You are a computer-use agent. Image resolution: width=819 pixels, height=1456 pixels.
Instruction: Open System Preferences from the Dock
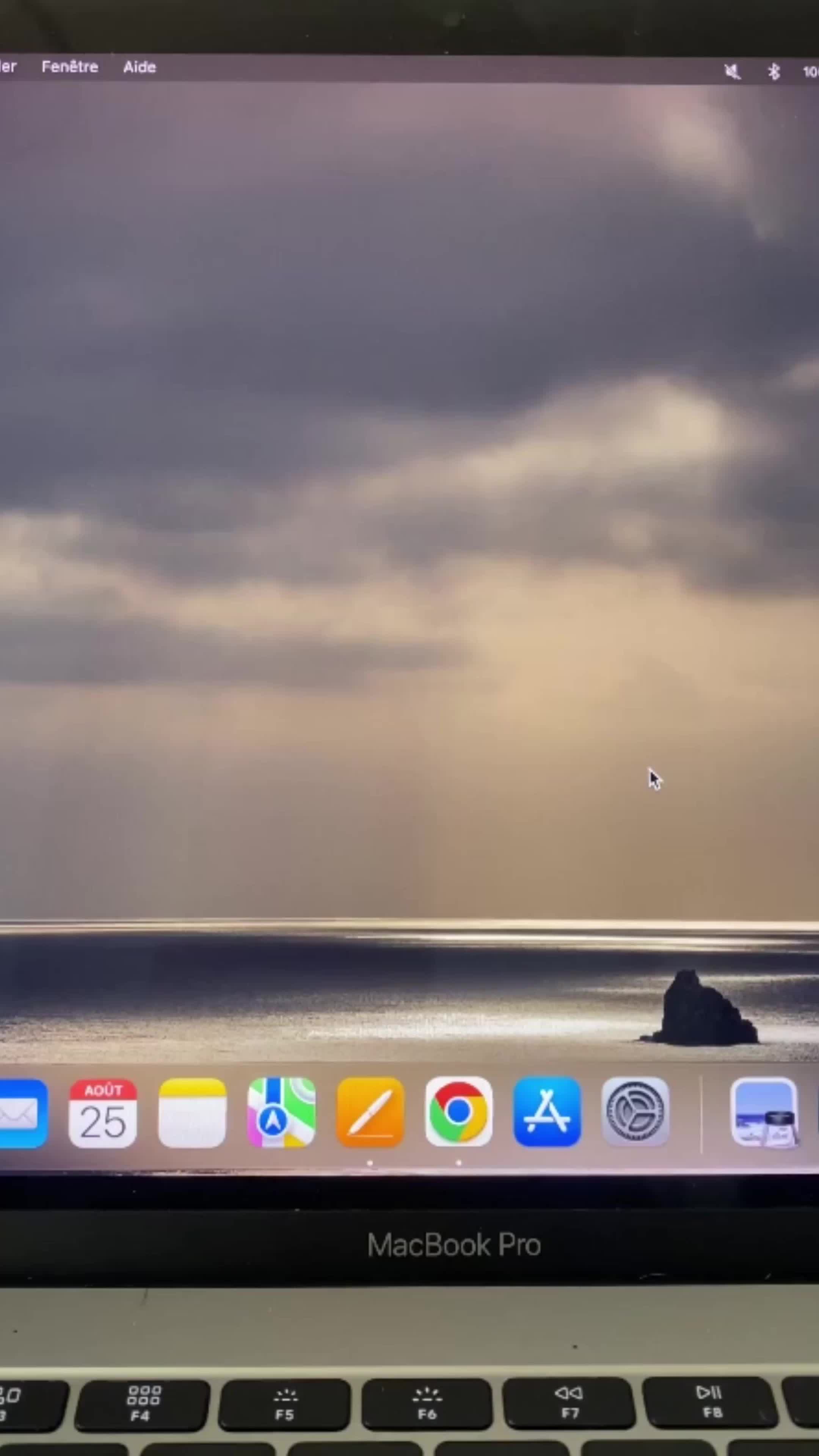click(x=636, y=1112)
